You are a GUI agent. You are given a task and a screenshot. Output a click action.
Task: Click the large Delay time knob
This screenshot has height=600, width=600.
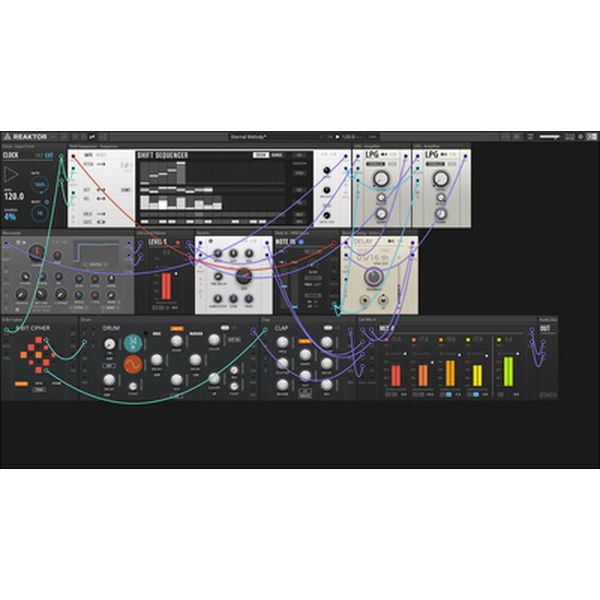pos(373,277)
